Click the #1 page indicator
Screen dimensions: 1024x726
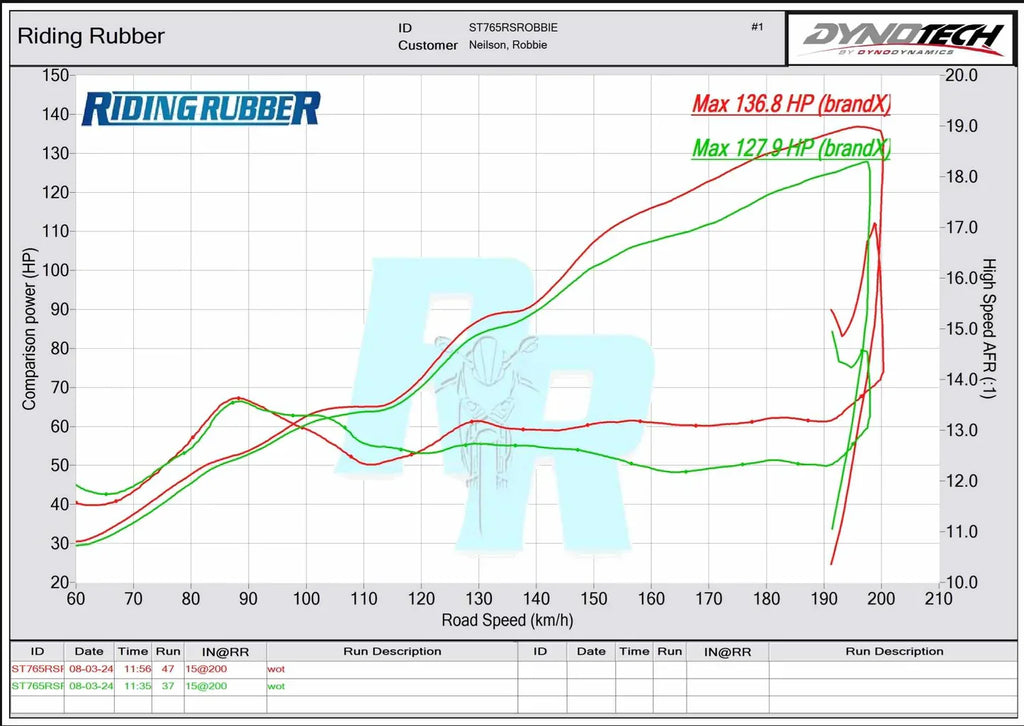[757, 24]
